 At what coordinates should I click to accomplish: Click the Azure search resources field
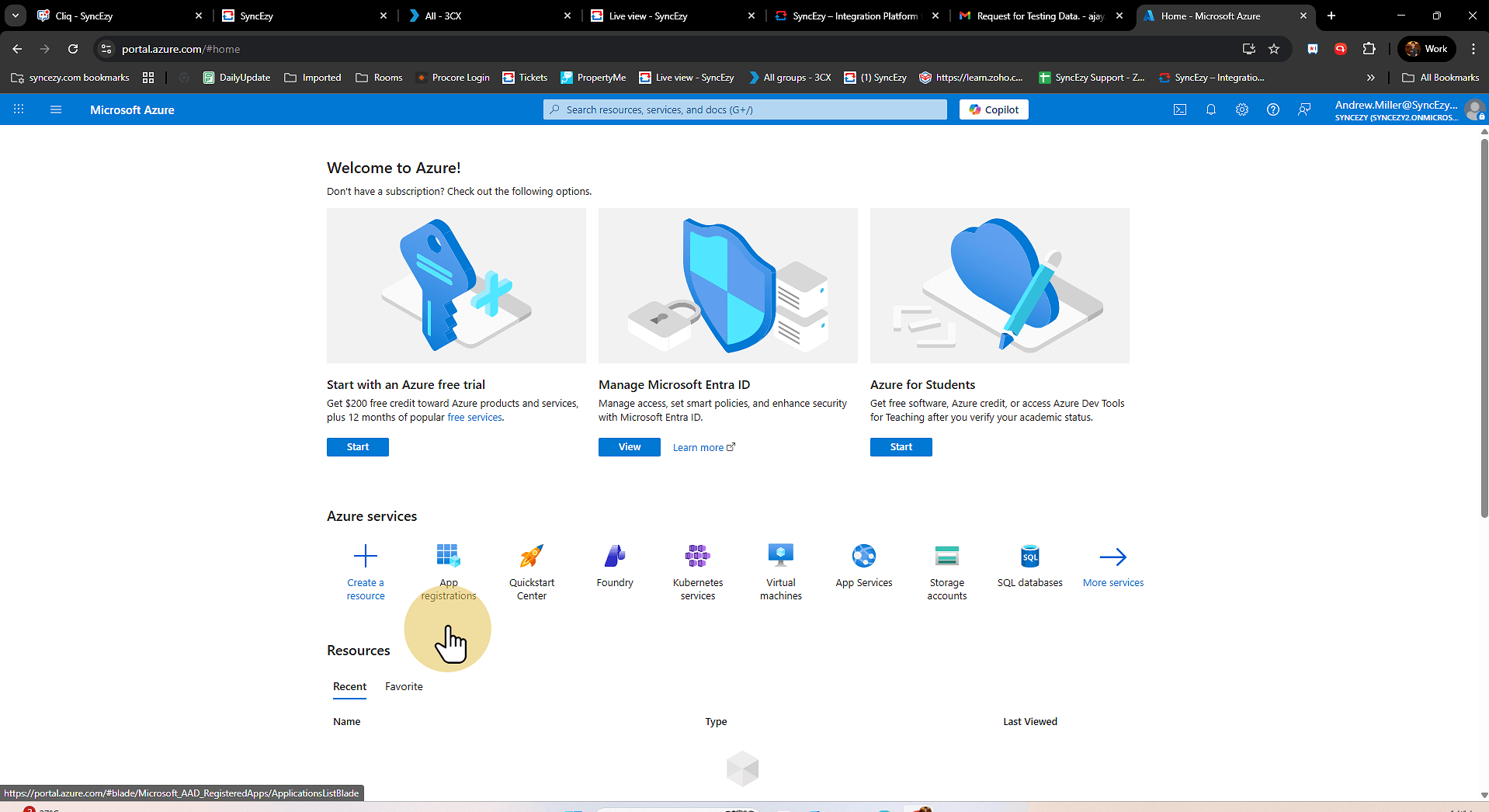pyautogui.click(x=745, y=109)
